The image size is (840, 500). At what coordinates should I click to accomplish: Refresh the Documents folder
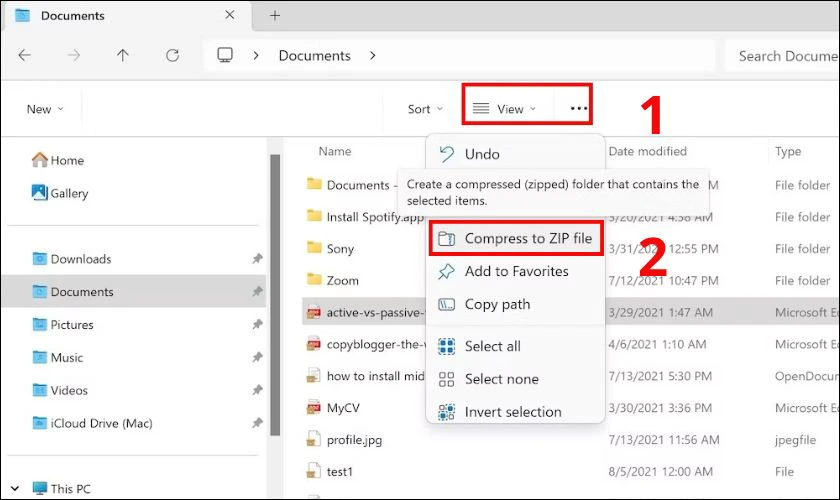click(172, 55)
